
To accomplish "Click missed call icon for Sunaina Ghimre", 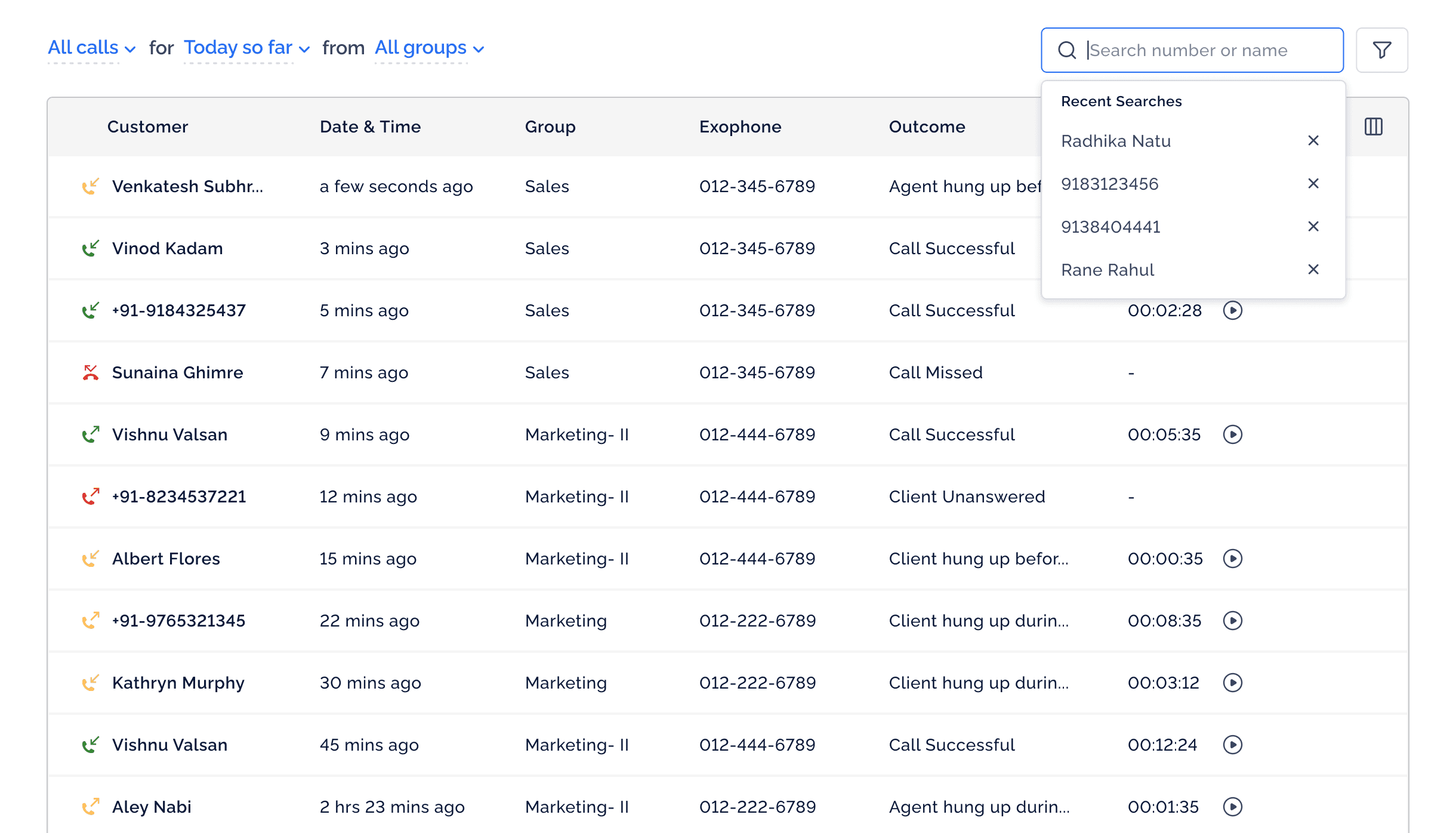I will pyautogui.click(x=90, y=372).
